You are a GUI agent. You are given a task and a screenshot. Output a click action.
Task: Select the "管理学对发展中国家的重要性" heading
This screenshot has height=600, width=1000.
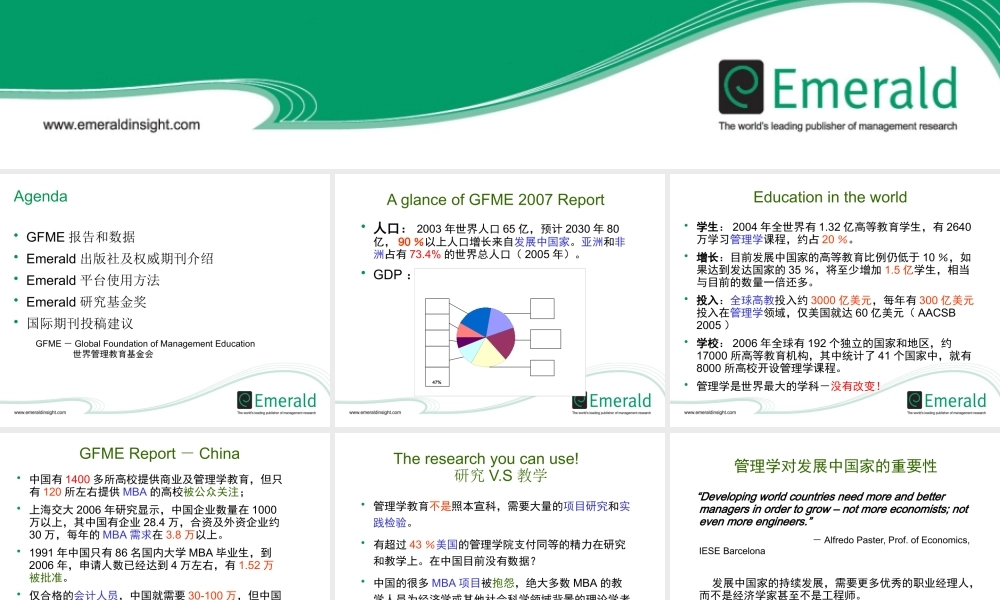(x=835, y=466)
